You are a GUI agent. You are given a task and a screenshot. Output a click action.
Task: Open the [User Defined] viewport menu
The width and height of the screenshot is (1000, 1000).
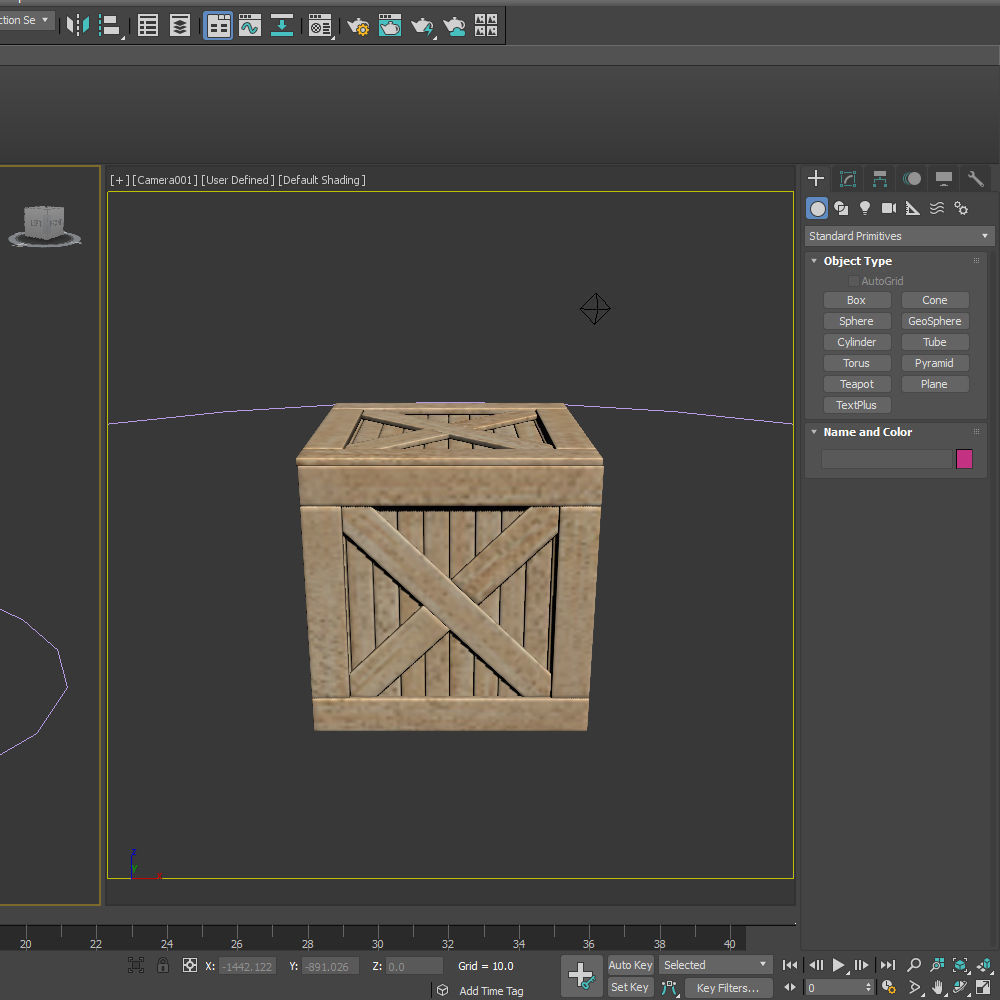(x=238, y=180)
